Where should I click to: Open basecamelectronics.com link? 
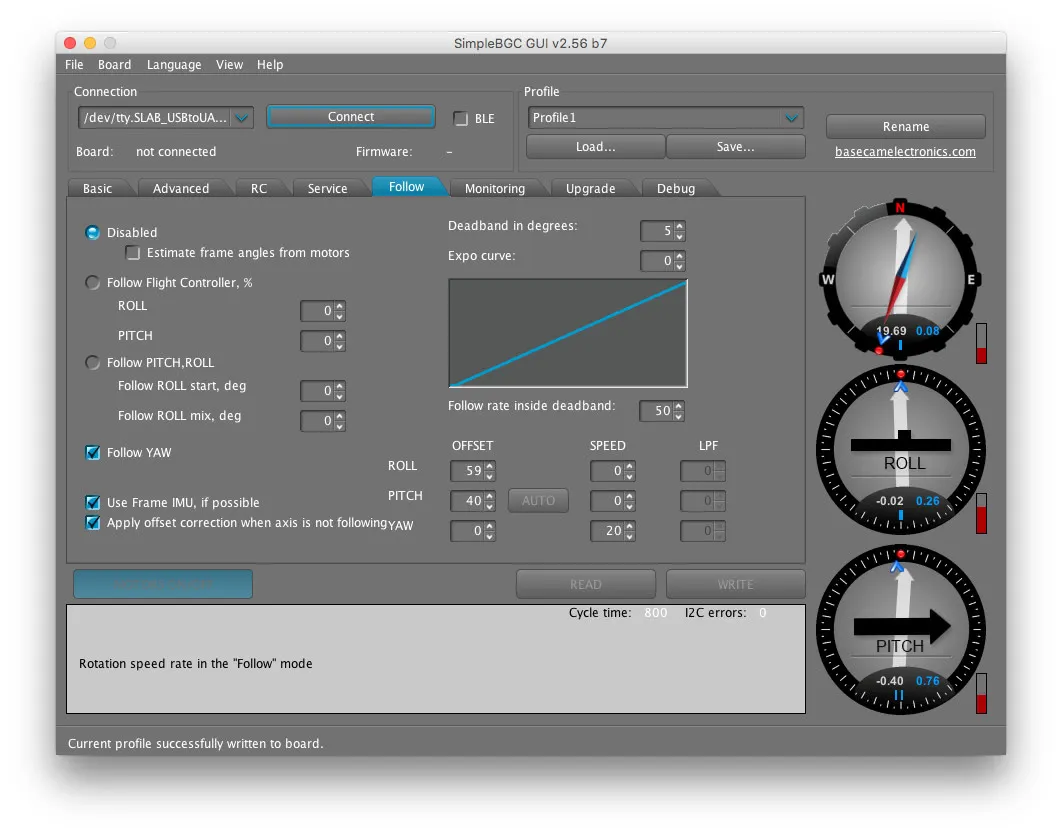[x=905, y=152]
